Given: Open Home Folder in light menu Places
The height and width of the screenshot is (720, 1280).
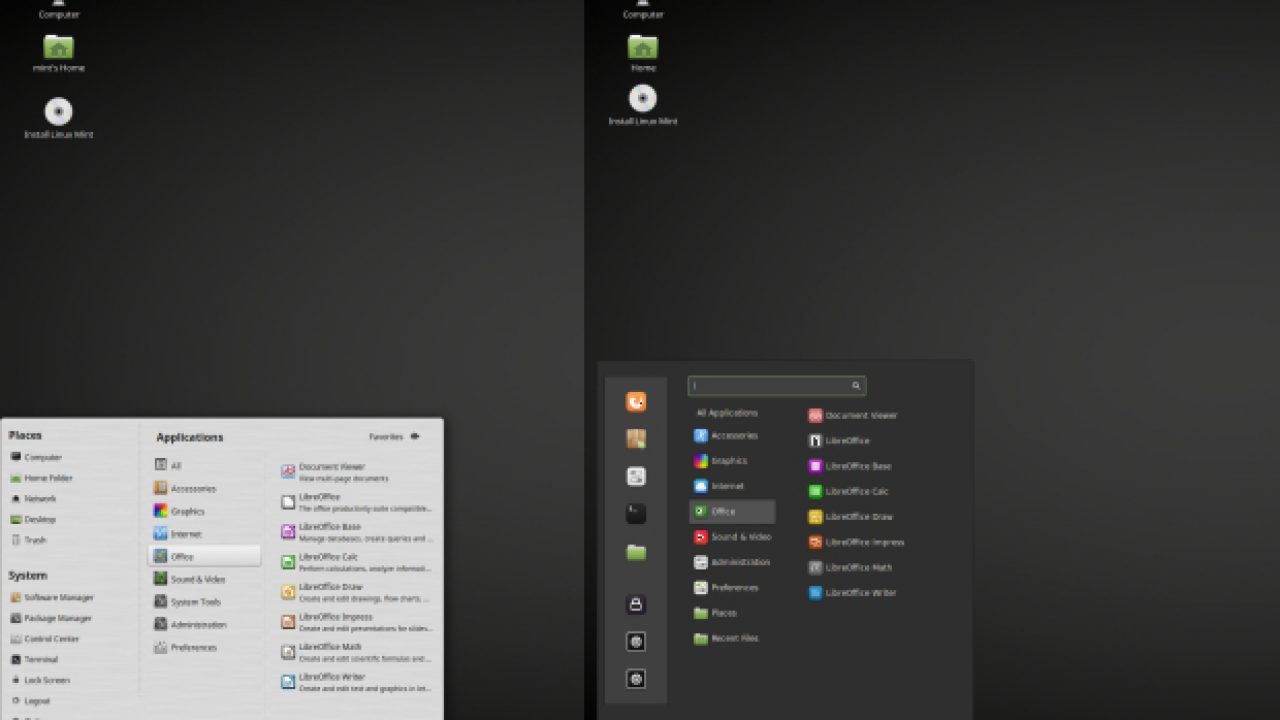Looking at the screenshot, I should [41, 478].
